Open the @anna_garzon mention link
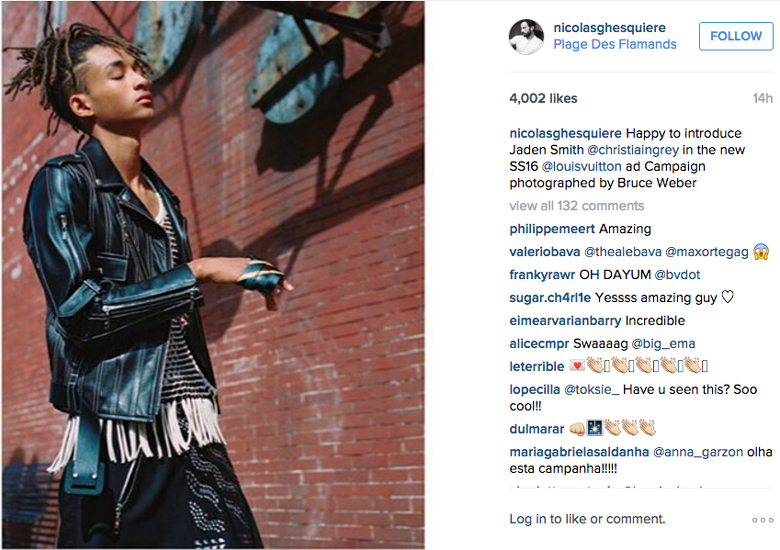This screenshot has height=550, width=780. [x=698, y=452]
